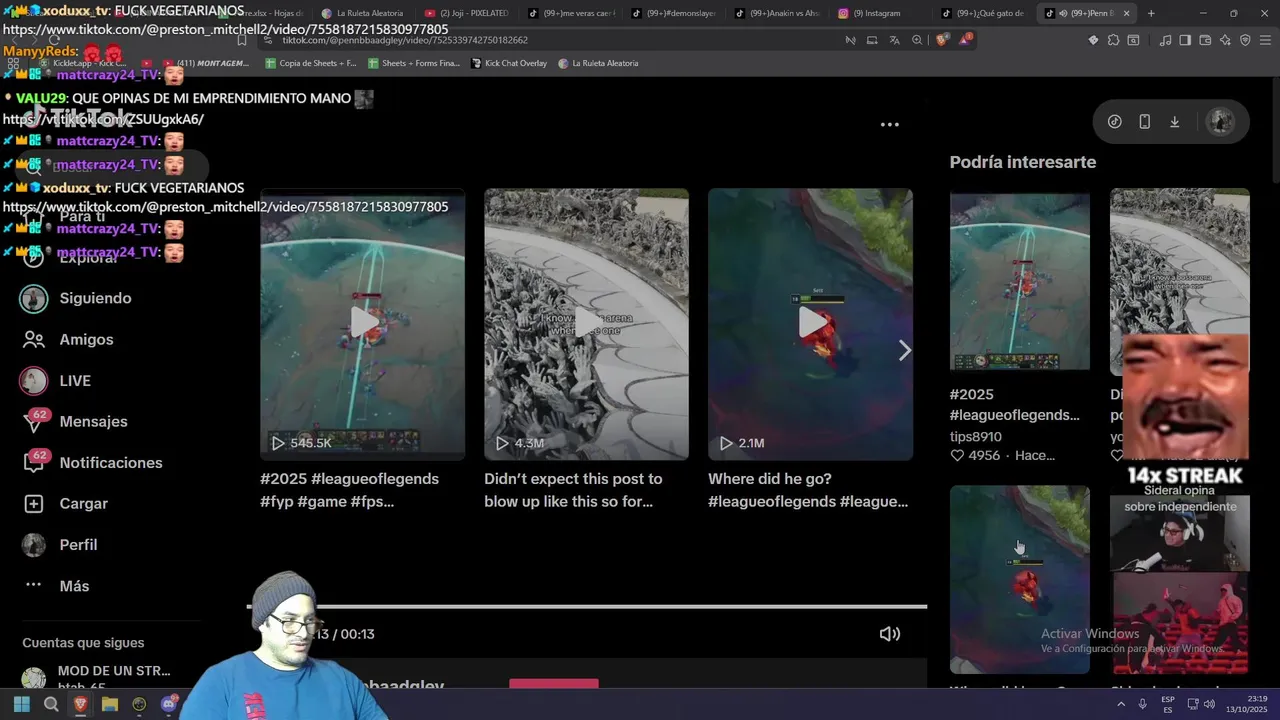The image size is (1280, 720).
Task: Open Leo AI sparkle icon
Action: [1225, 40]
